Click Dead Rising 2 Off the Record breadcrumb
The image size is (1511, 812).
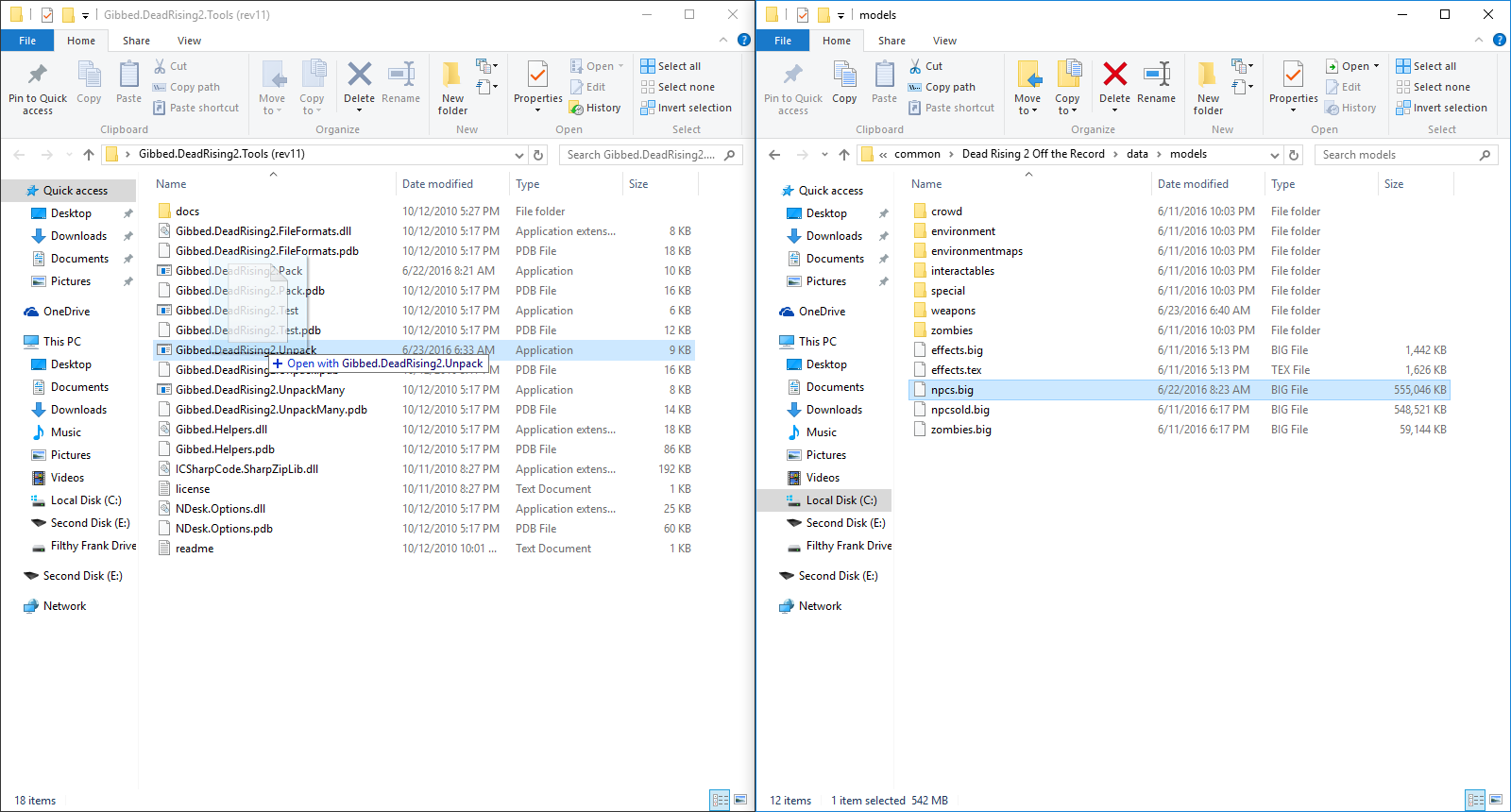point(1033,154)
